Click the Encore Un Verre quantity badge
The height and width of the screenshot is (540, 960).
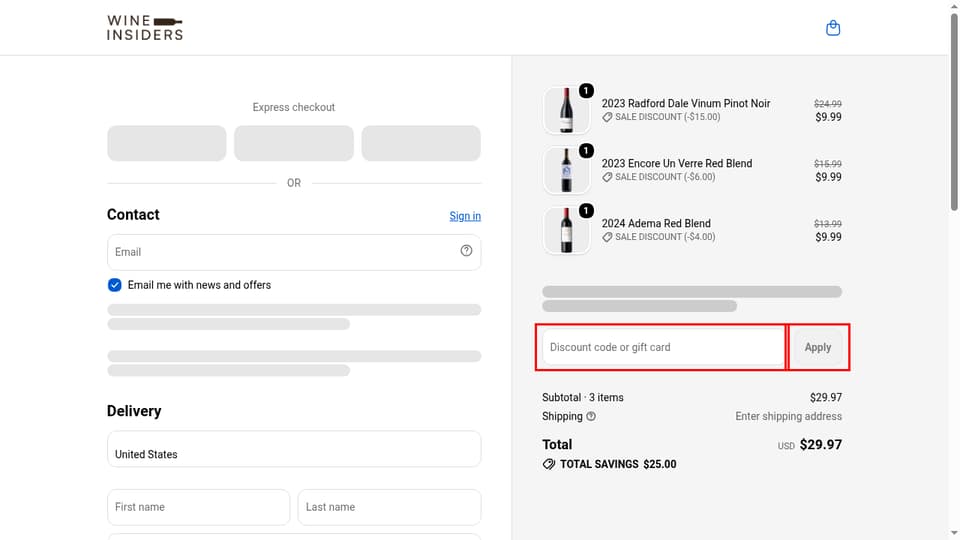[586, 151]
